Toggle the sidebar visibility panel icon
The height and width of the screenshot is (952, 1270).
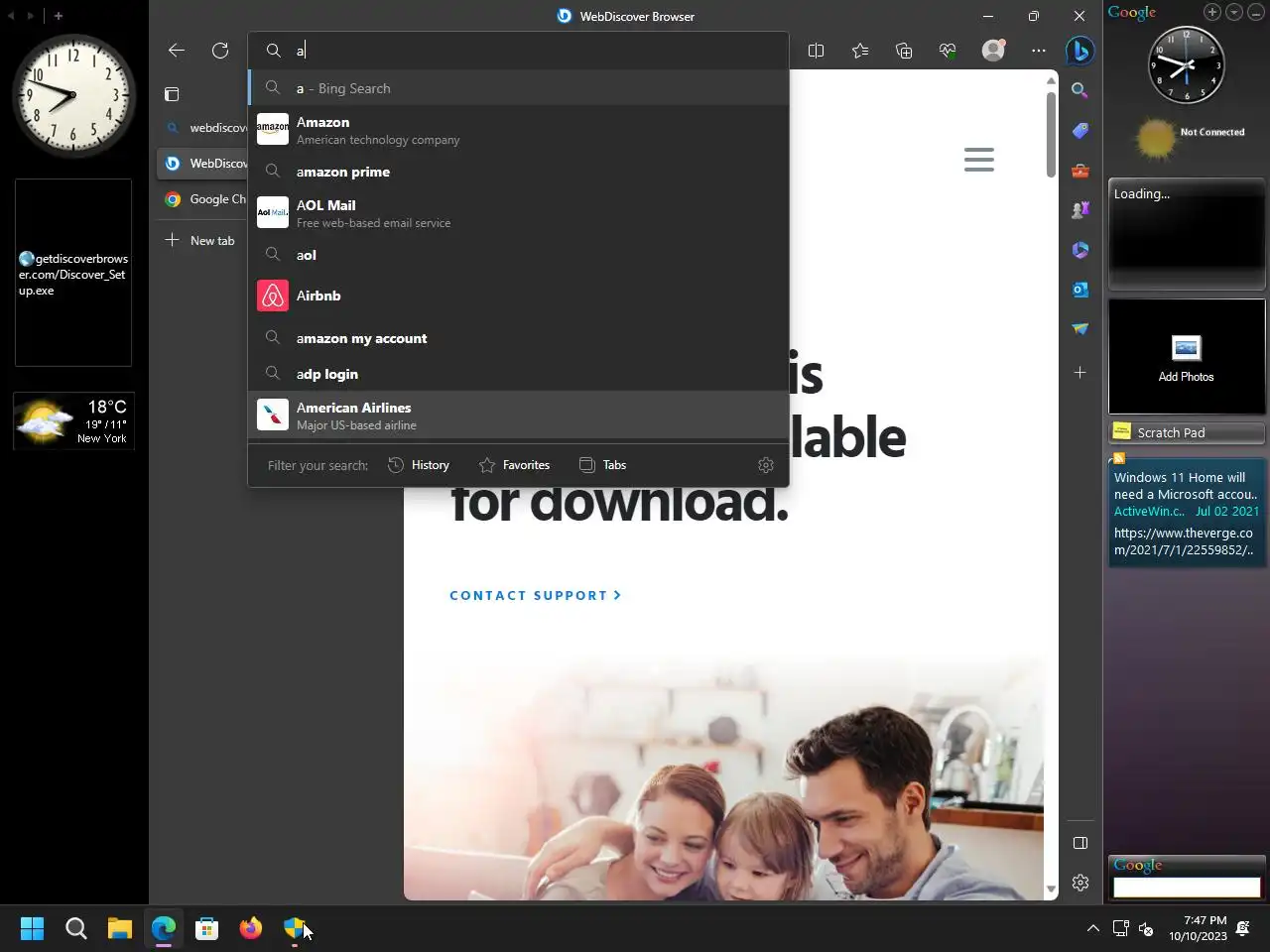[1080, 843]
